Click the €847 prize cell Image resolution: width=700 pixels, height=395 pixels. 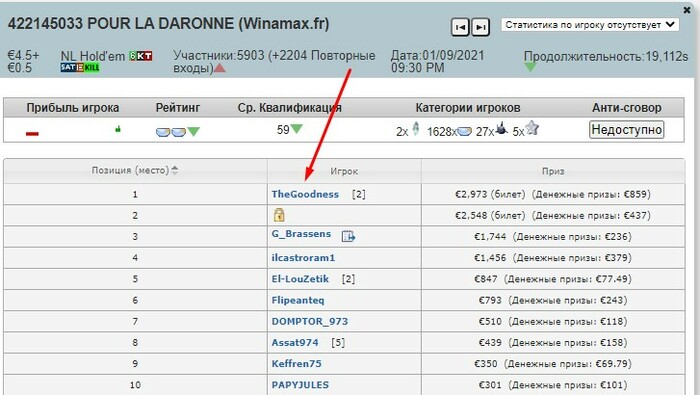553,279
